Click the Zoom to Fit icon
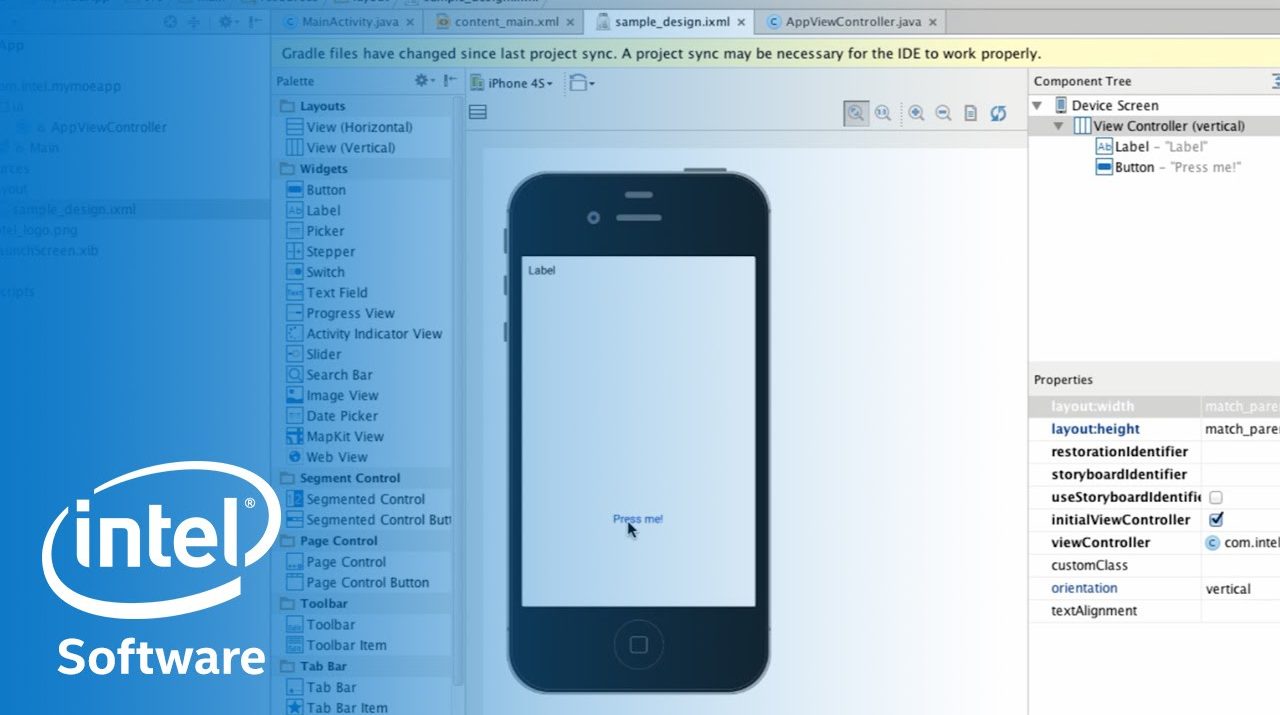Screen dimensions: 1280x715 pyautogui.click(x=855, y=113)
